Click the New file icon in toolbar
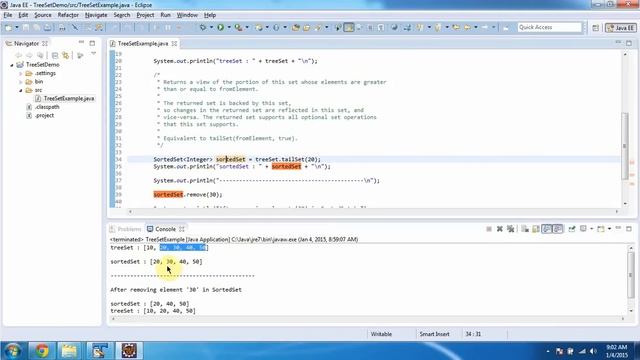Viewport: 640px width, 360px height. [9, 27]
